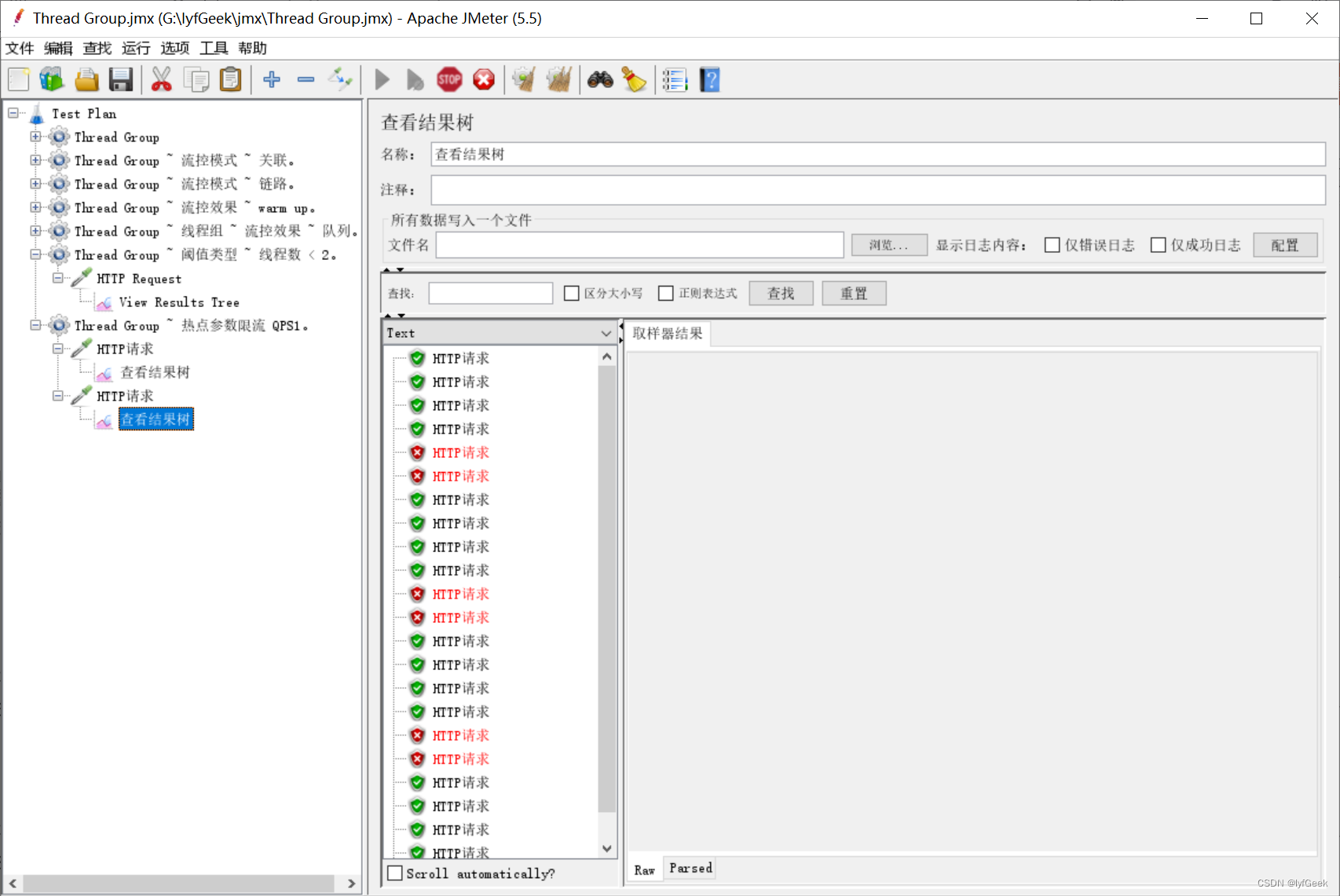Click the 名称 input field

tap(878, 154)
